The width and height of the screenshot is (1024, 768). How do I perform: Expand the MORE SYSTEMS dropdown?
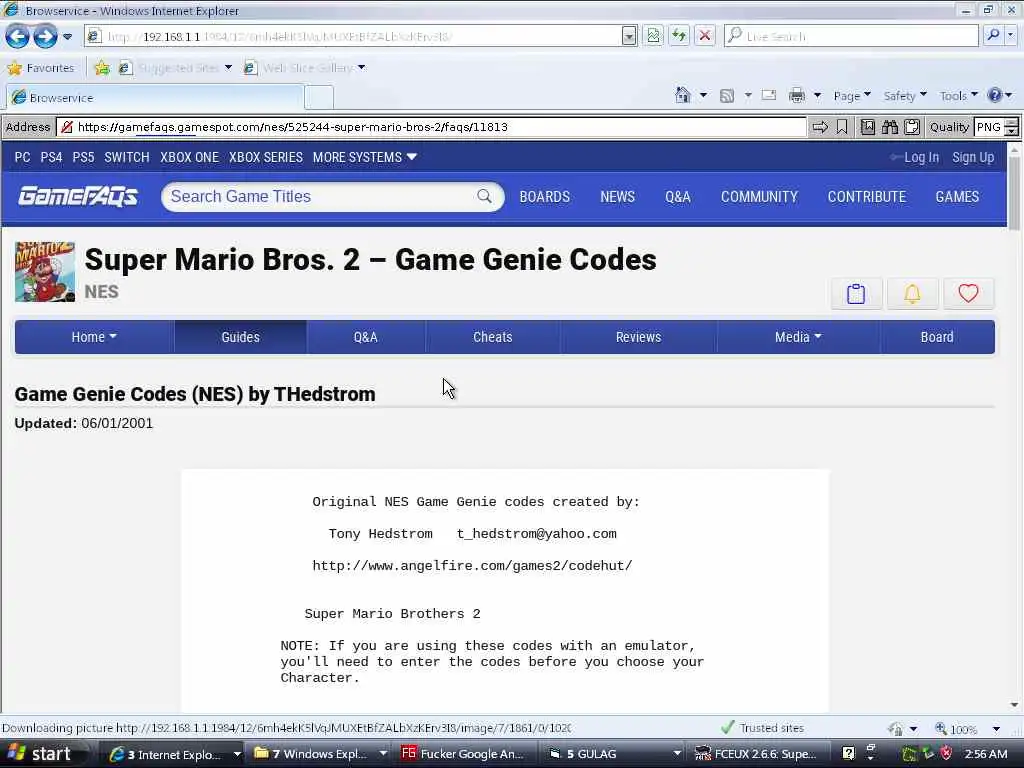tap(364, 157)
